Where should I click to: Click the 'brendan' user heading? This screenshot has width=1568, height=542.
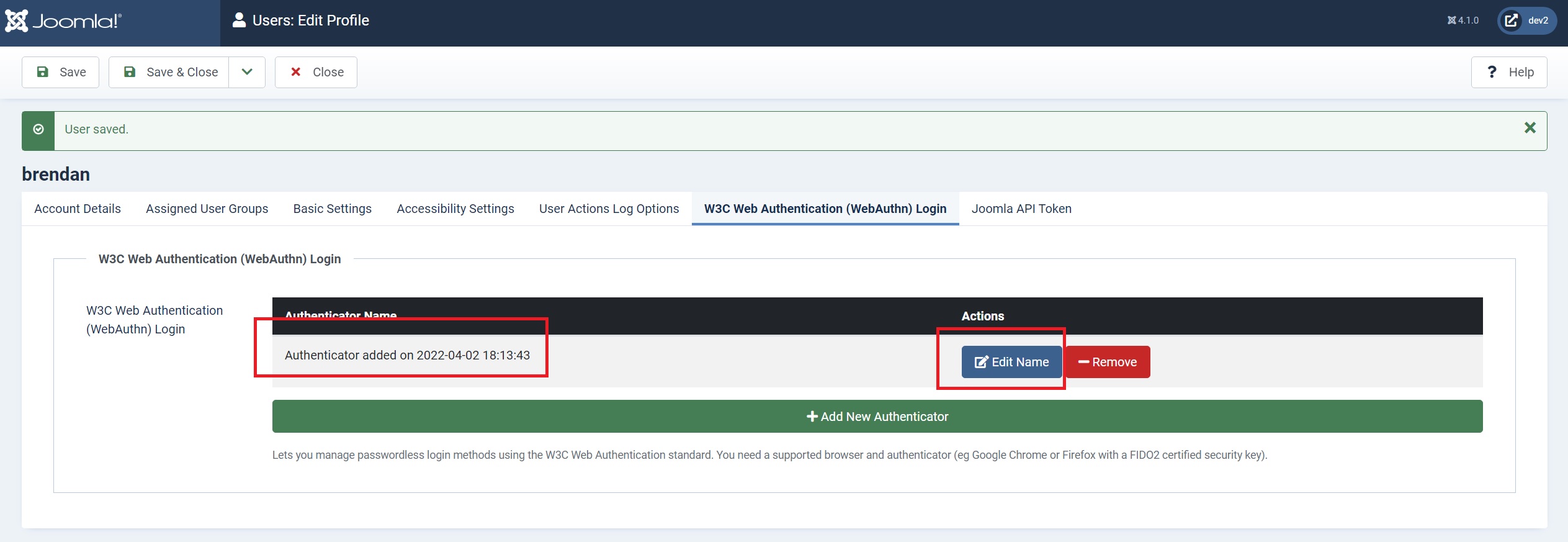pyautogui.click(x=56, y=174)
